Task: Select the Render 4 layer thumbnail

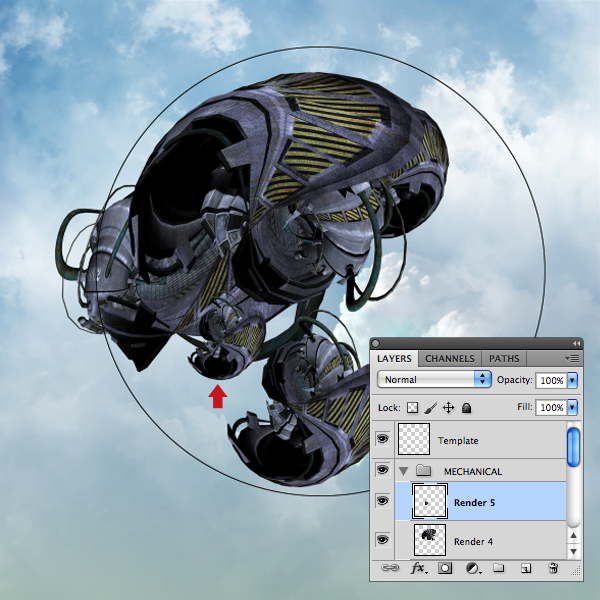Action: coord(430,540)
